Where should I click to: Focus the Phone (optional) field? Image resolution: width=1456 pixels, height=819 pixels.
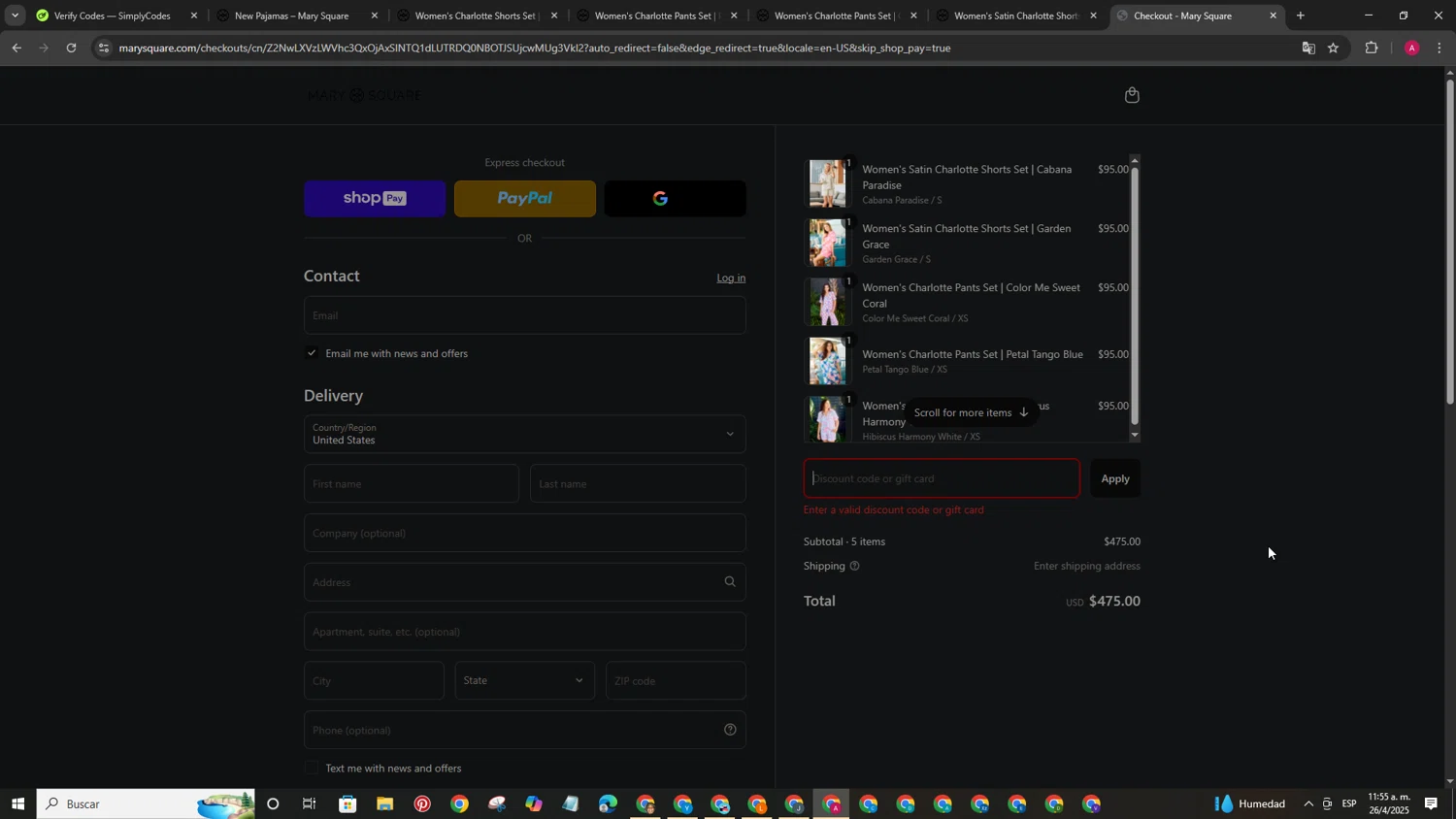coord(524,730)
